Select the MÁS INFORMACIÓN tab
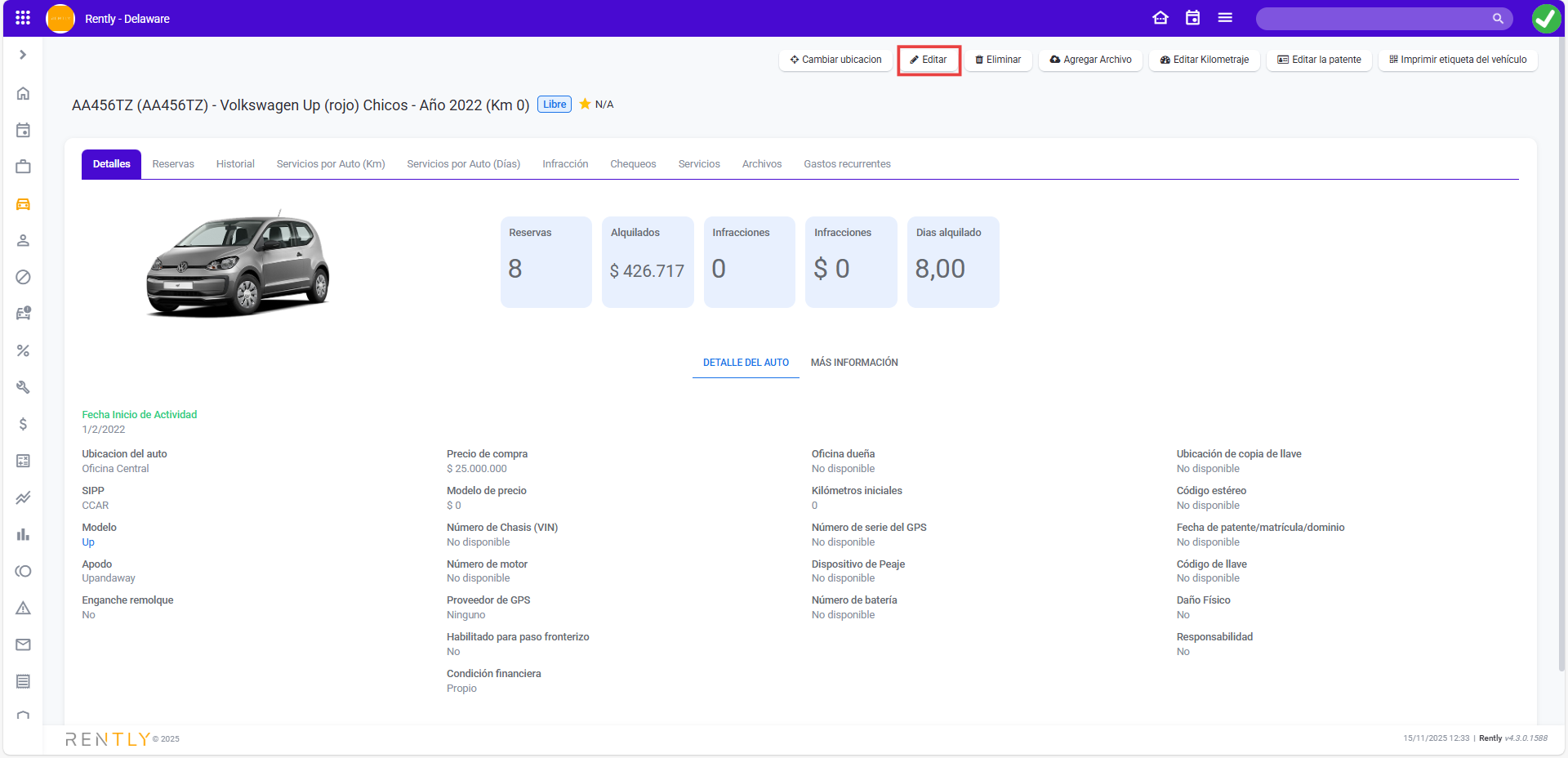The height and width of the screenshot is (758, 1568). (x=853, y=363)
